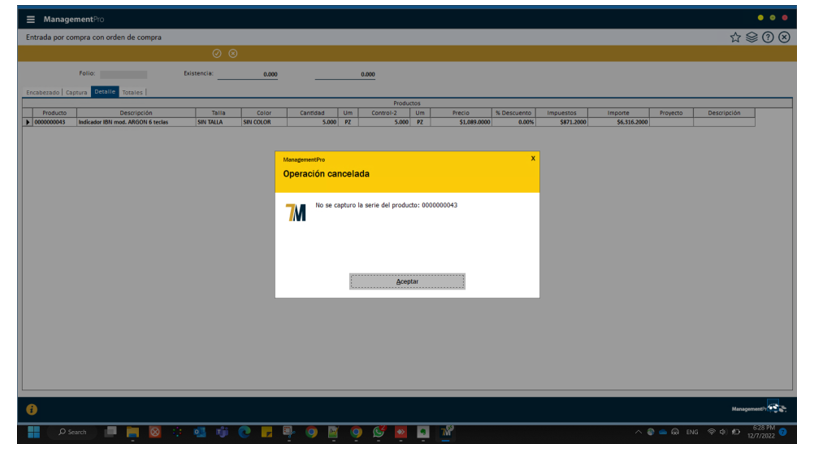Viewport: 820px width, 464px height.
Task: Open the Totales tab
Action: coord(132,92)
